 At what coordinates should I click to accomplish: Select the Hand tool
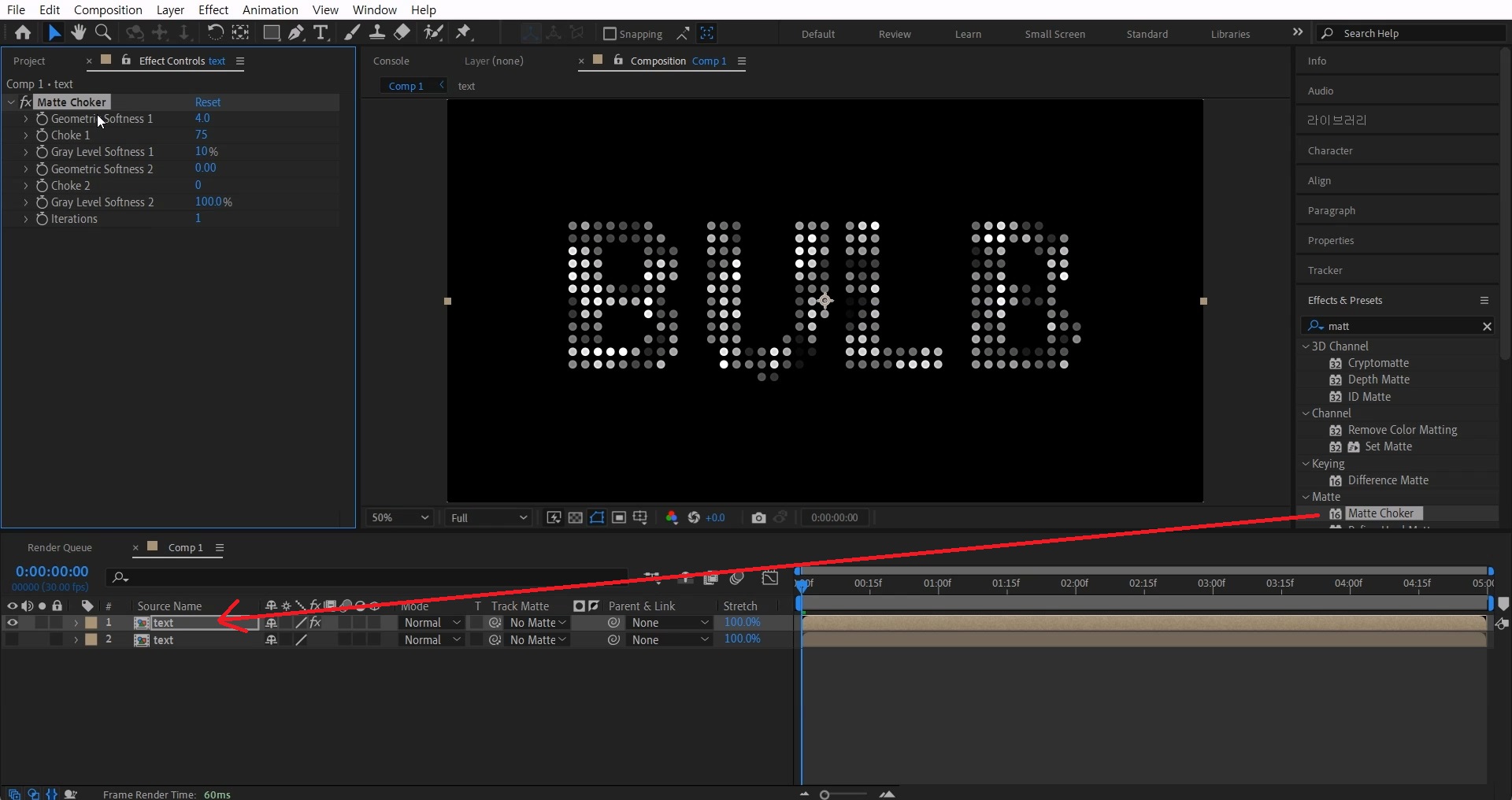(78, 32)
